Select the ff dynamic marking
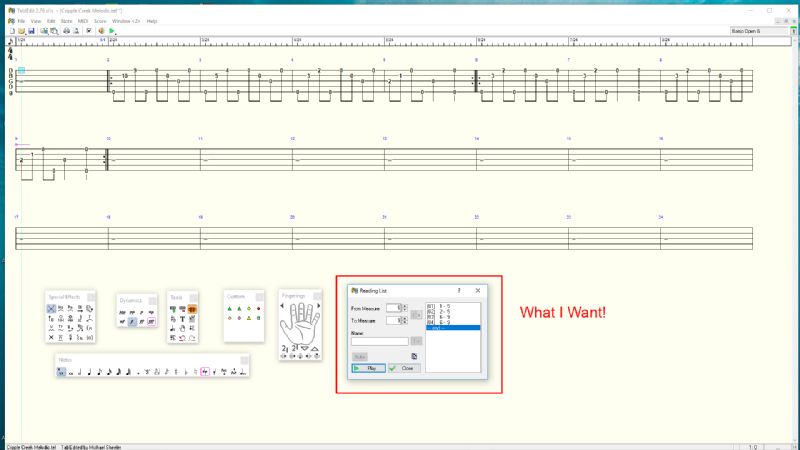 [142, 321]
